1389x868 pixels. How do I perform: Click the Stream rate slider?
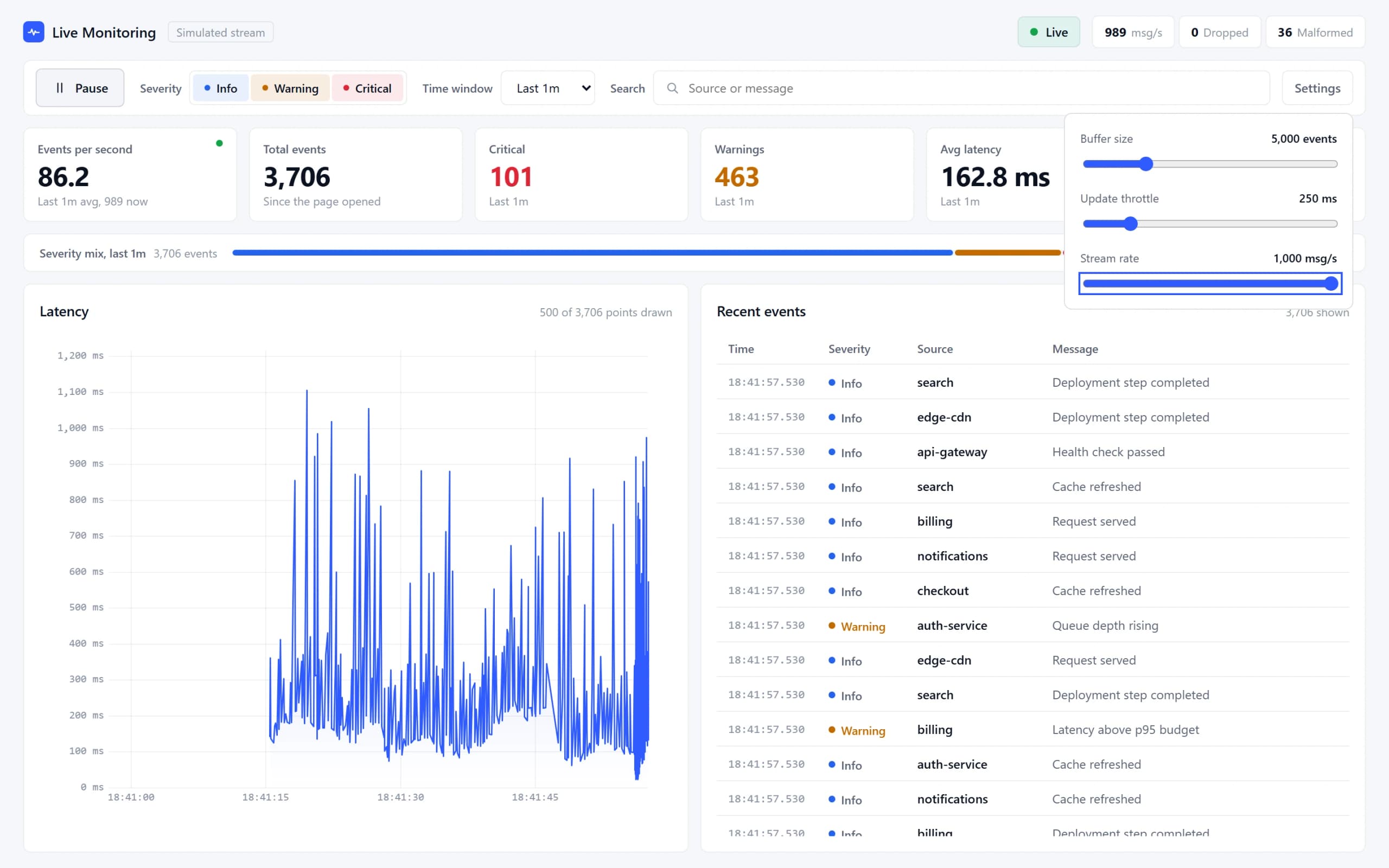1210,284
